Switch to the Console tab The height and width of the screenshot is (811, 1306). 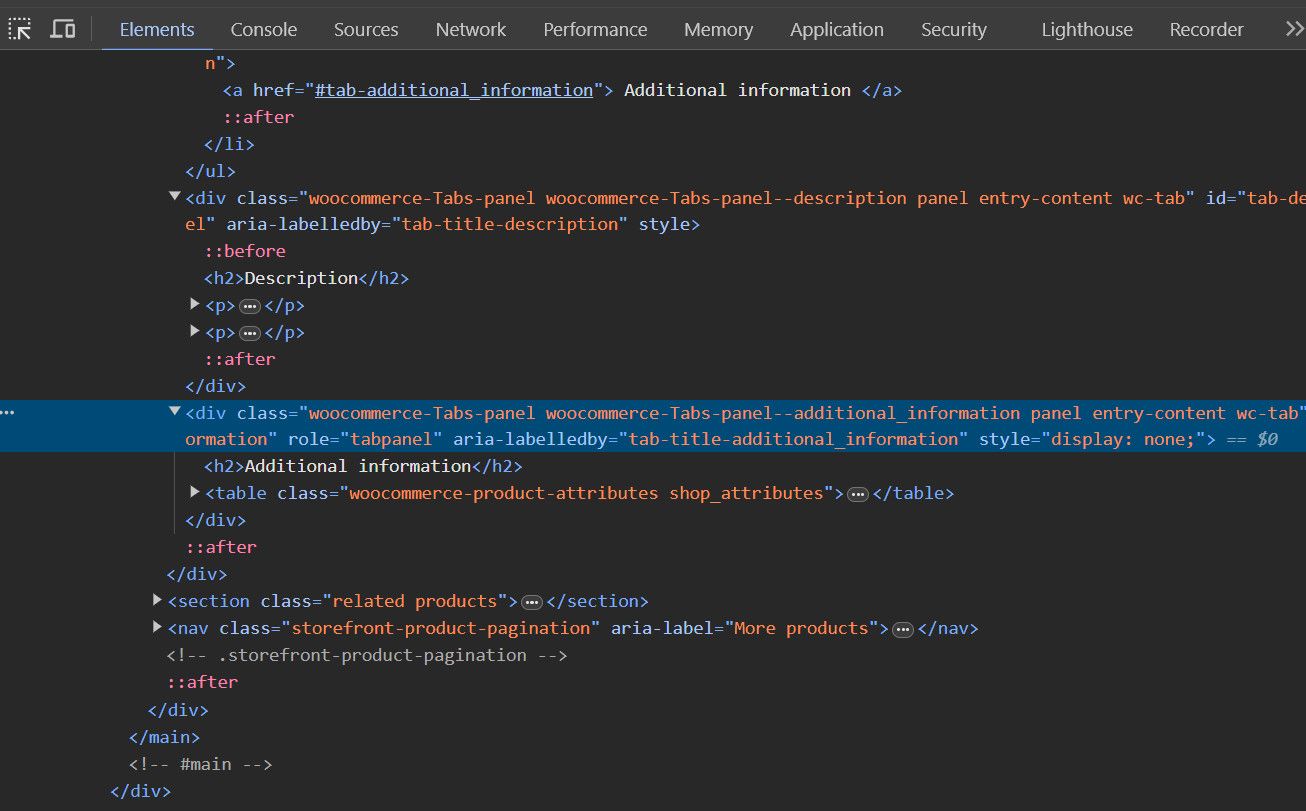pos(263,30)
